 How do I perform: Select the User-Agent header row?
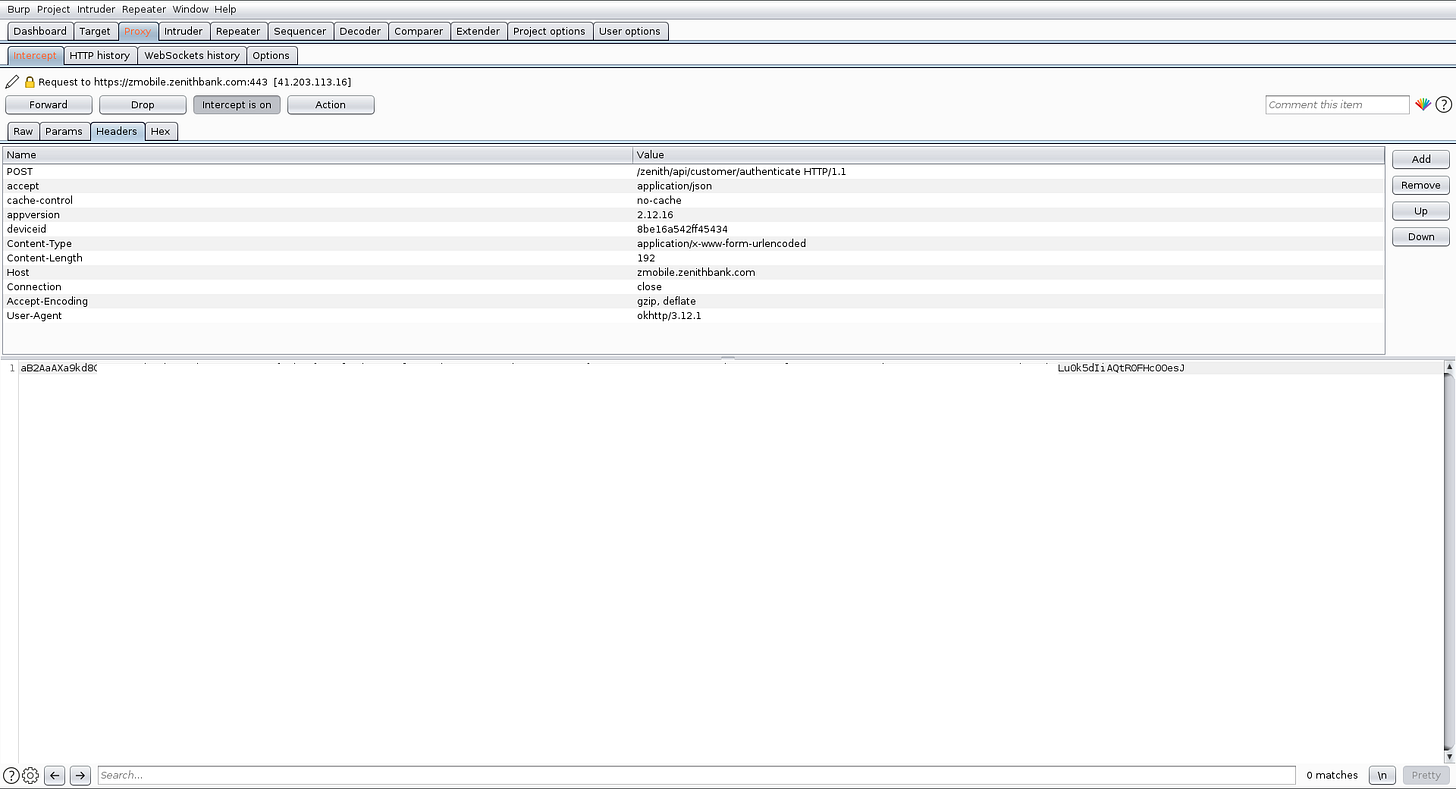[694, 316]
